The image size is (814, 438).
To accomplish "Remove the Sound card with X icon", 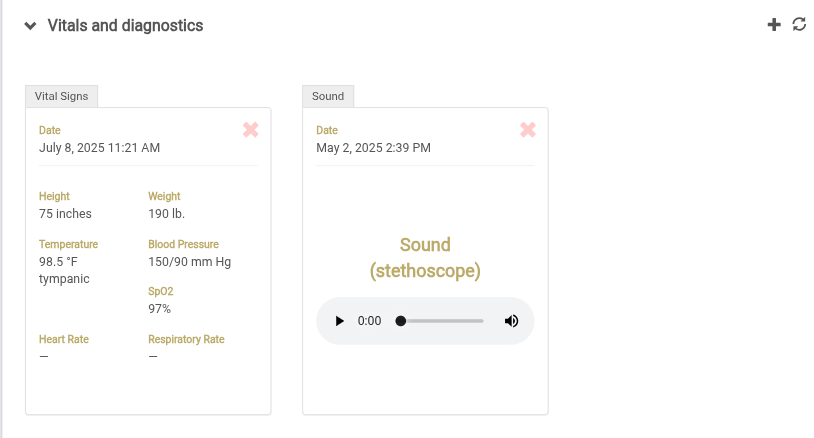I will click(x=528, y=130).
